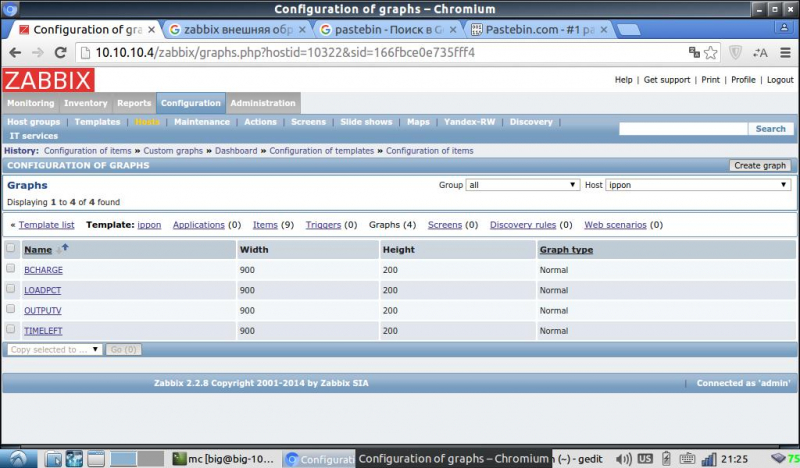This screenshot has height=468, width=800.
Task: Click the browser back arrow
Action: point(15,52)
